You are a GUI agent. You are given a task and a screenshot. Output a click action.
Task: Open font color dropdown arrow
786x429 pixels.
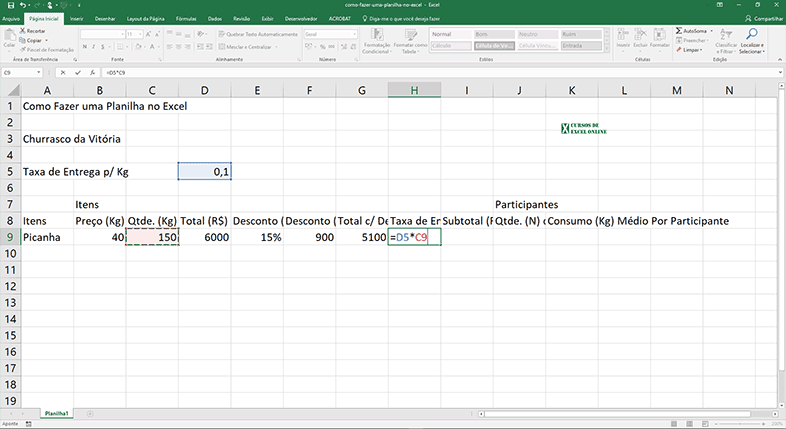pos(158,47)
